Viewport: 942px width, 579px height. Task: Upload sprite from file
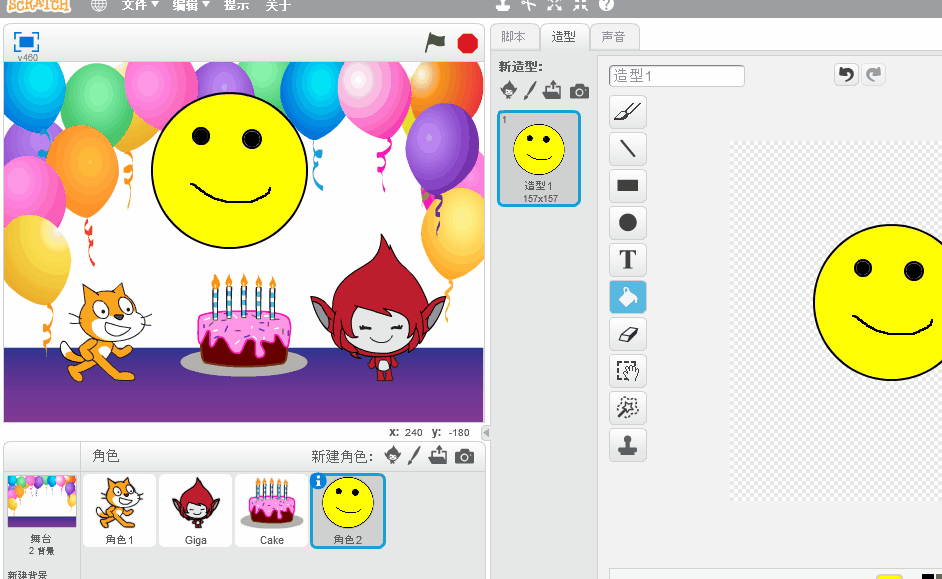pos(438,455)
